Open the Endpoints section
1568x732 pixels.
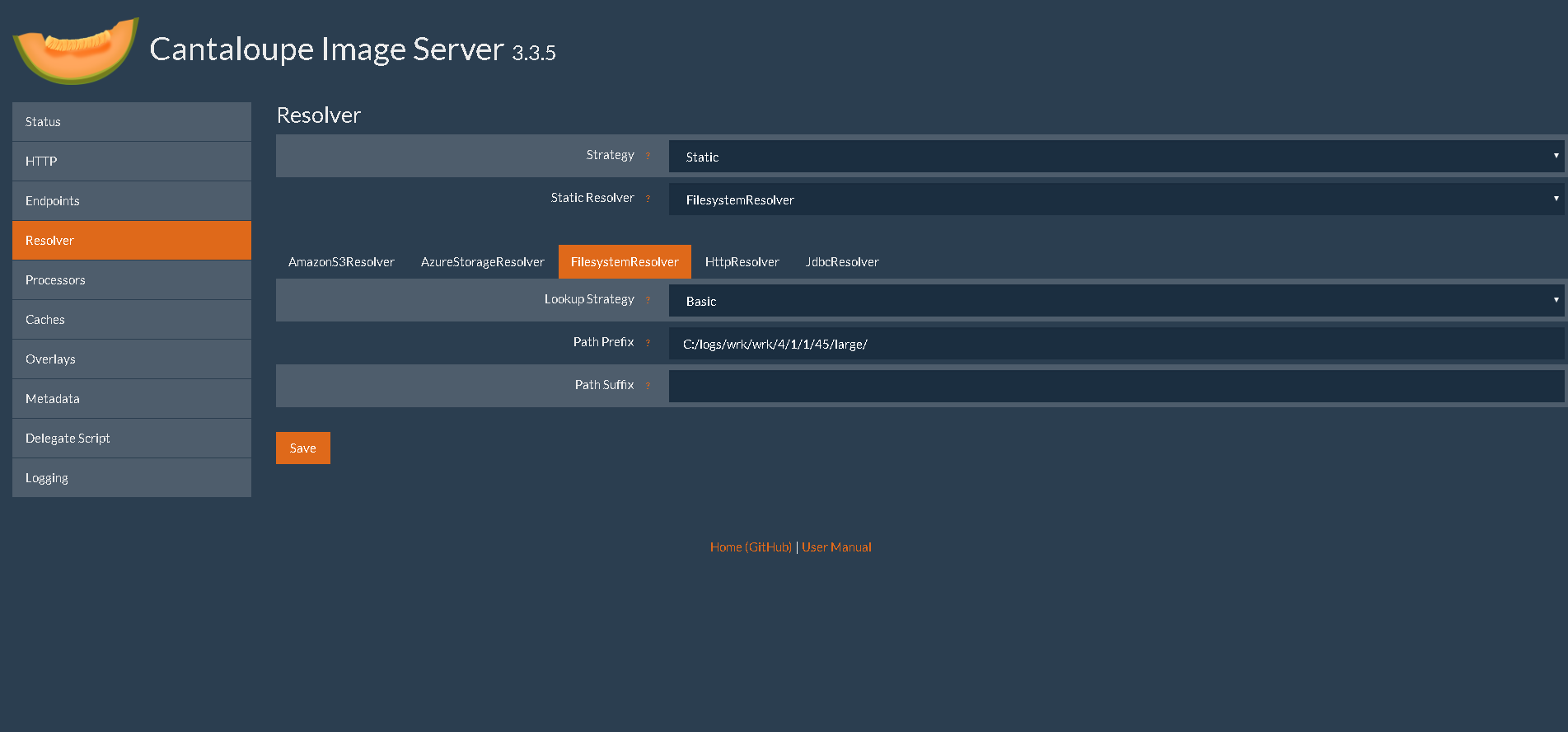[132, 201]
